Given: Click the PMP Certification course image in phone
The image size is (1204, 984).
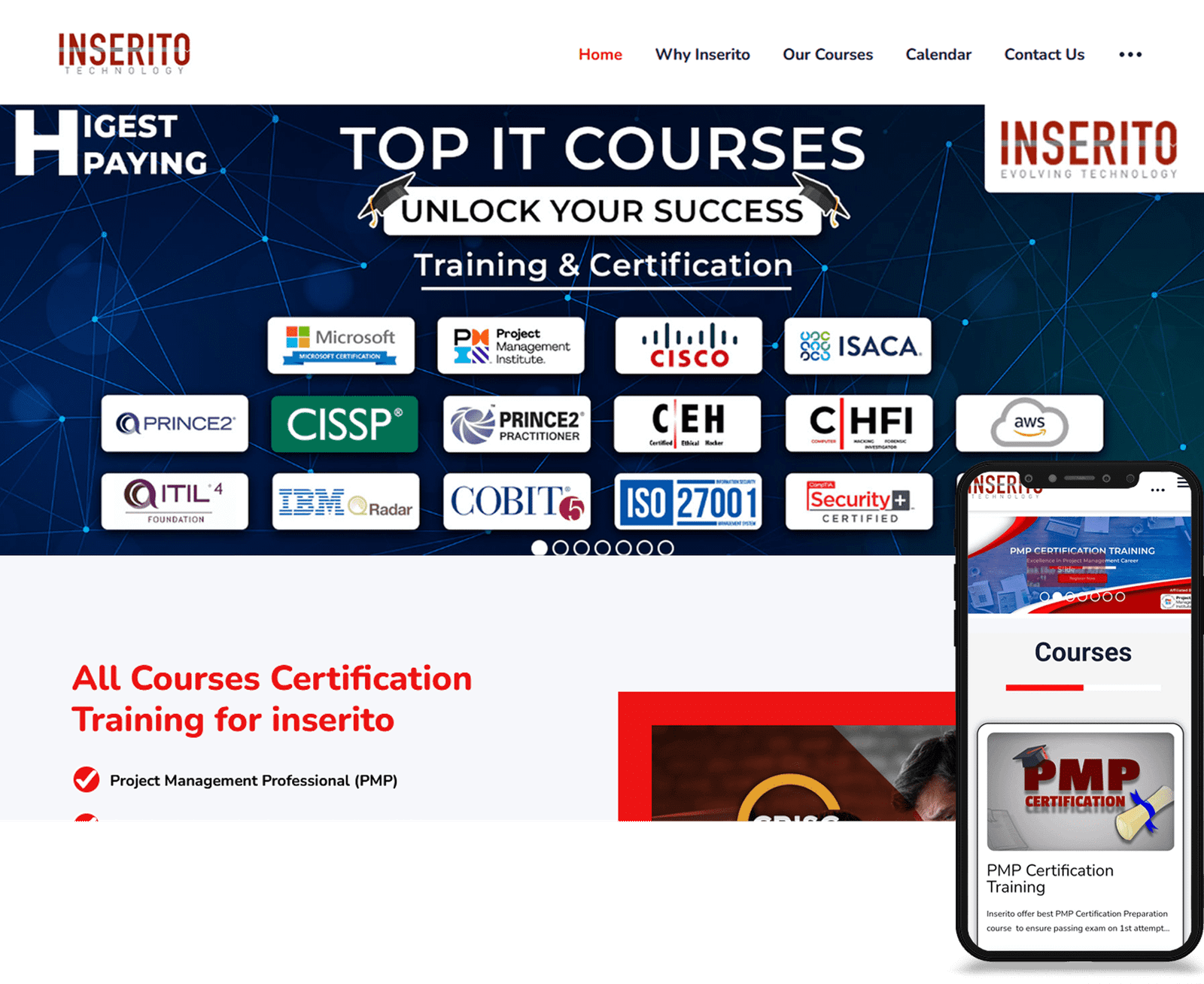Looking at the screenshot, I should coord(1081,791).
